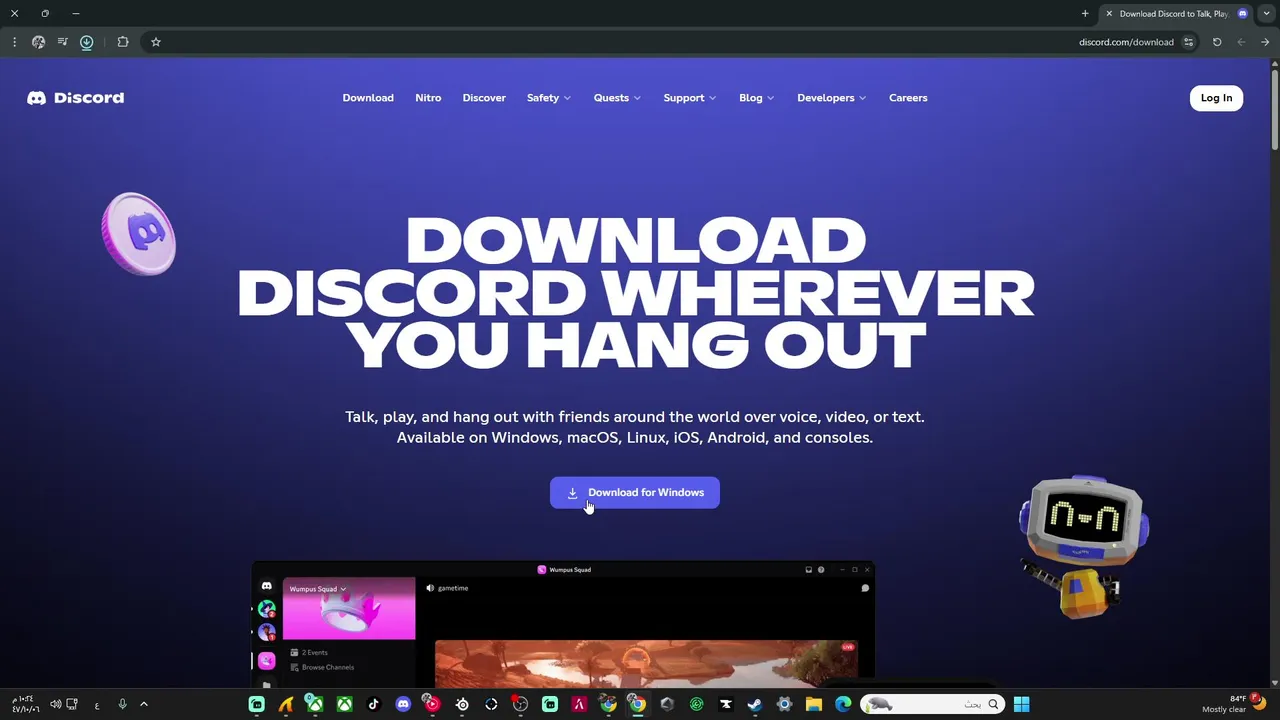Open Google Chrome on the taskbar
1280x720 pixels.
[637, 704]
